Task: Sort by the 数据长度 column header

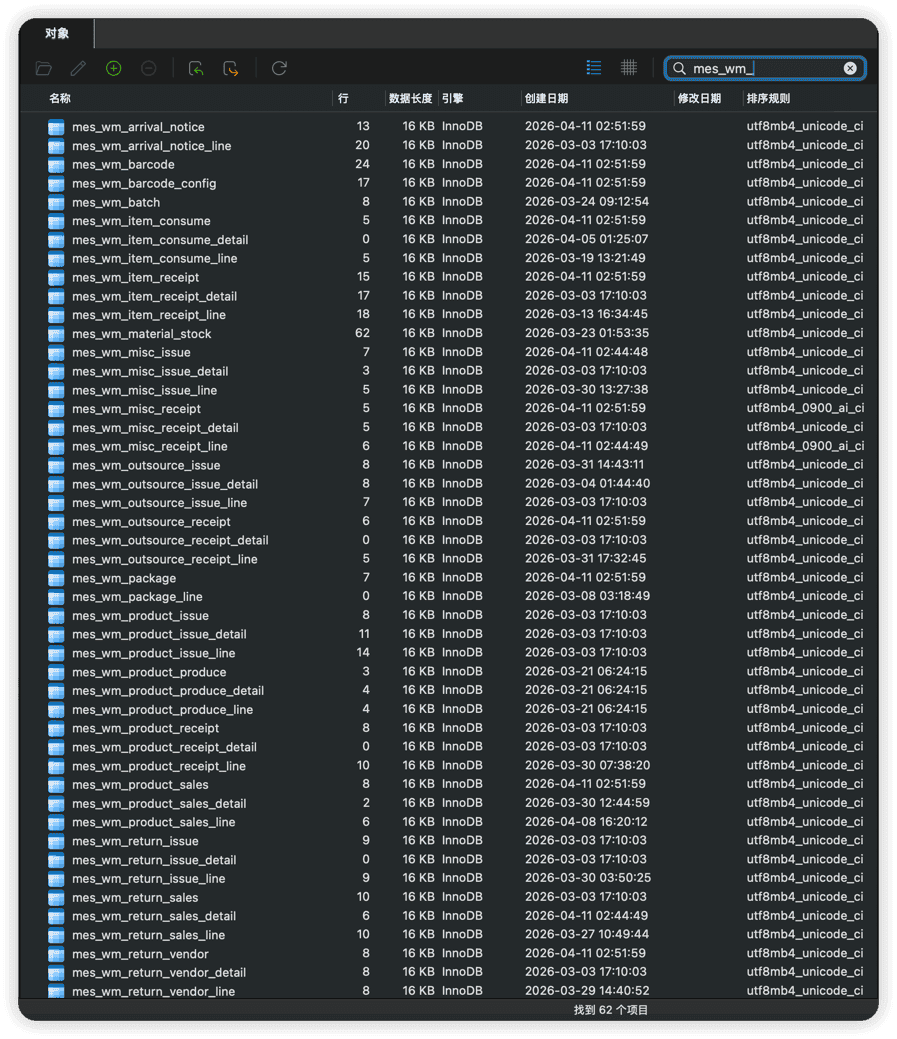Action: (x=410, y=98)
